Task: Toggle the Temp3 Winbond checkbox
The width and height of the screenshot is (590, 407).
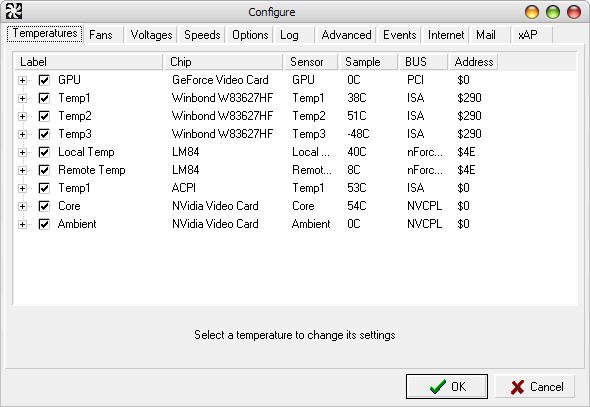Action: (x=44, y=134)
